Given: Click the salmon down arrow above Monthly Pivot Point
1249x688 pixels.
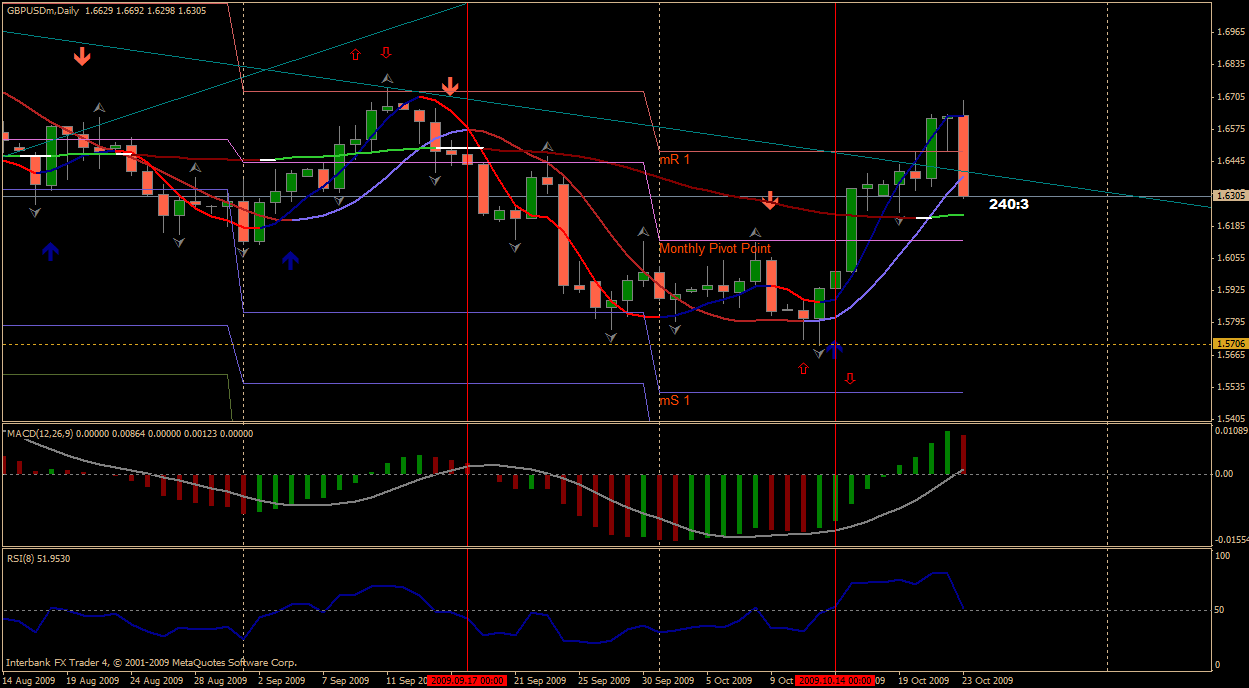Looking at the screenshot, I should 769,200.
